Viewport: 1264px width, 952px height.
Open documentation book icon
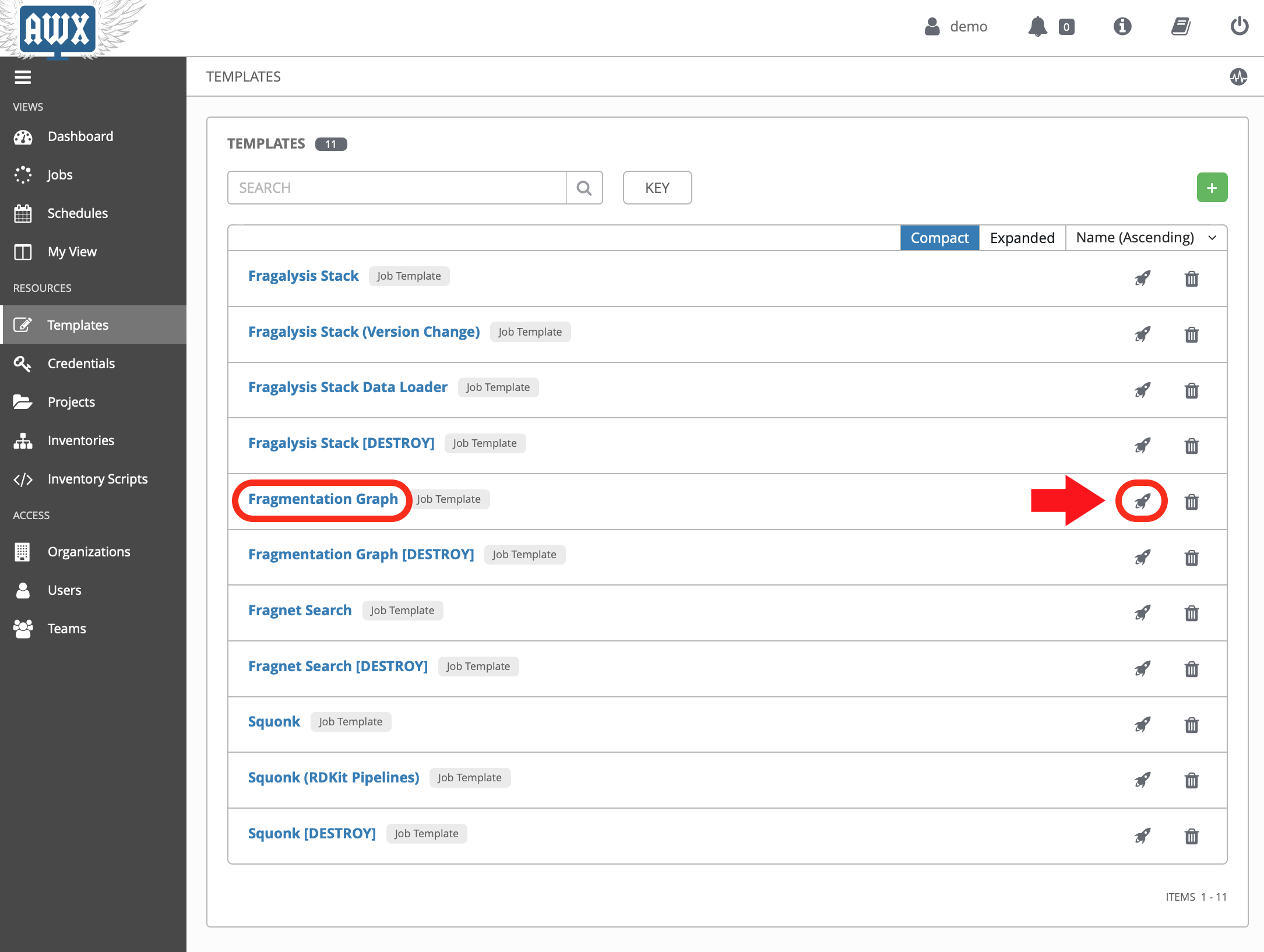[x=1181, y=26]
